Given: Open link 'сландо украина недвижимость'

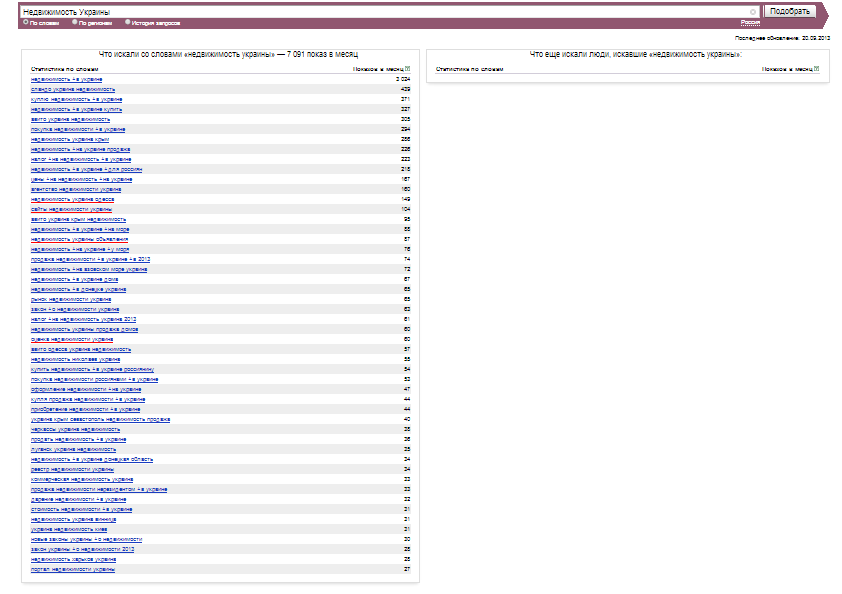Looking at the screenshot, I should coord(73,90).
